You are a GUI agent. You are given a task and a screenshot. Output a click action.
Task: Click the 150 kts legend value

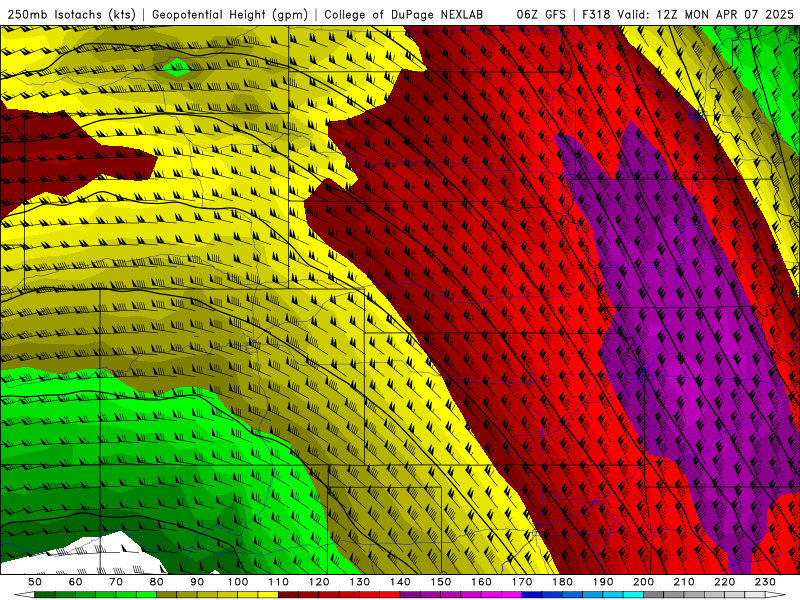pos(441,582)
